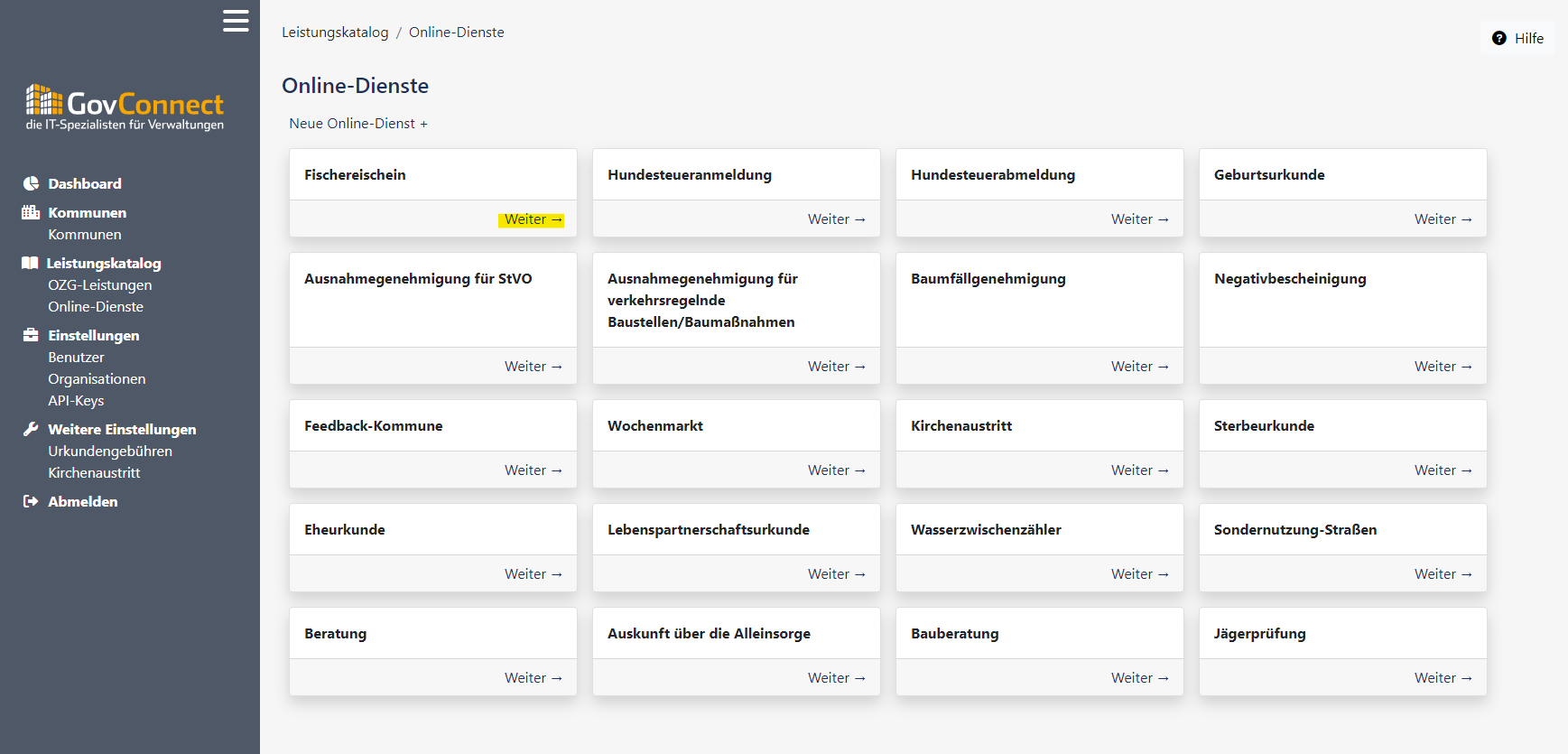Click the Leistungskatalog breadcrumb link
Viewport: 1568px width, 754px height.
point(335,33)
